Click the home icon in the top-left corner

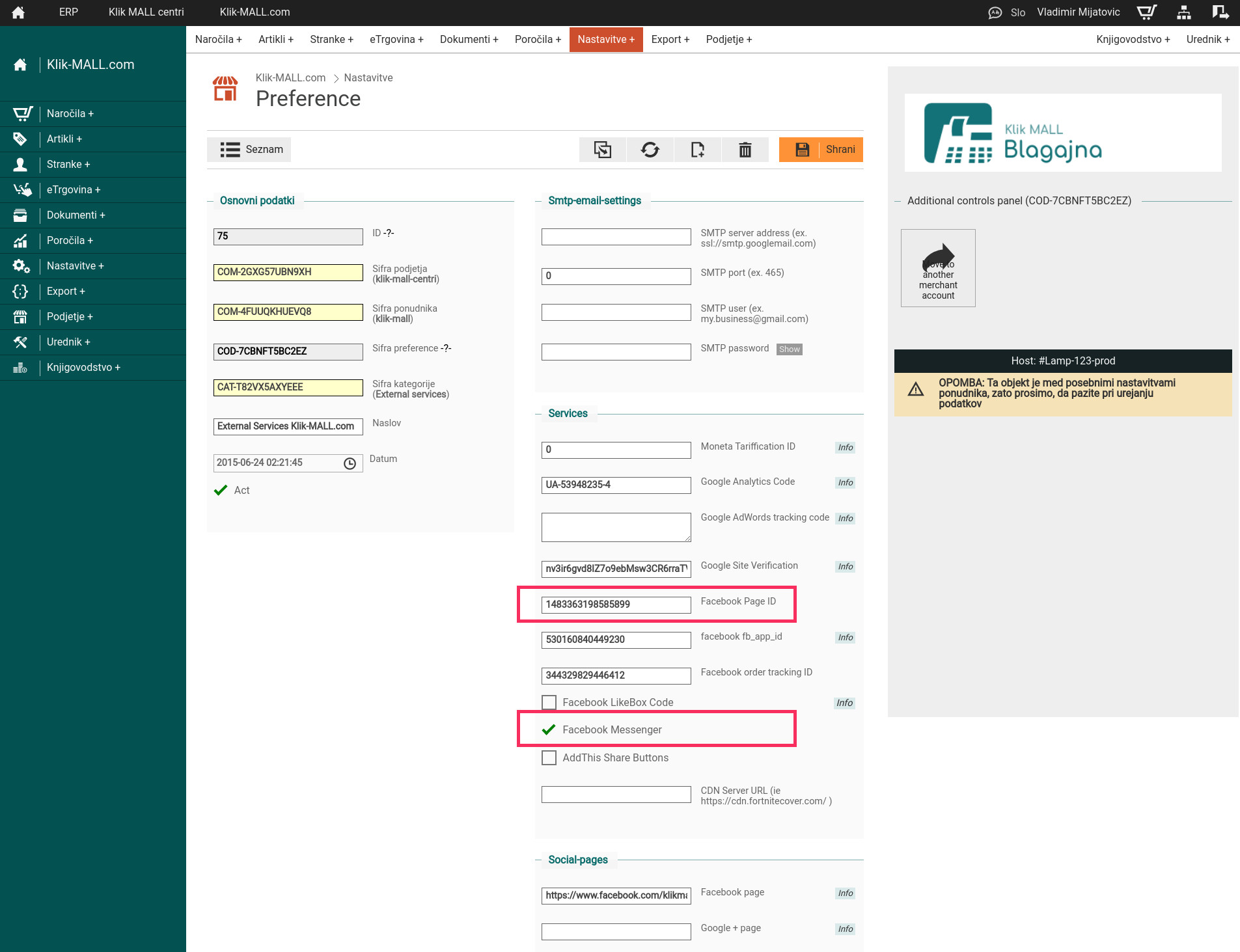[x=18, y=12]
